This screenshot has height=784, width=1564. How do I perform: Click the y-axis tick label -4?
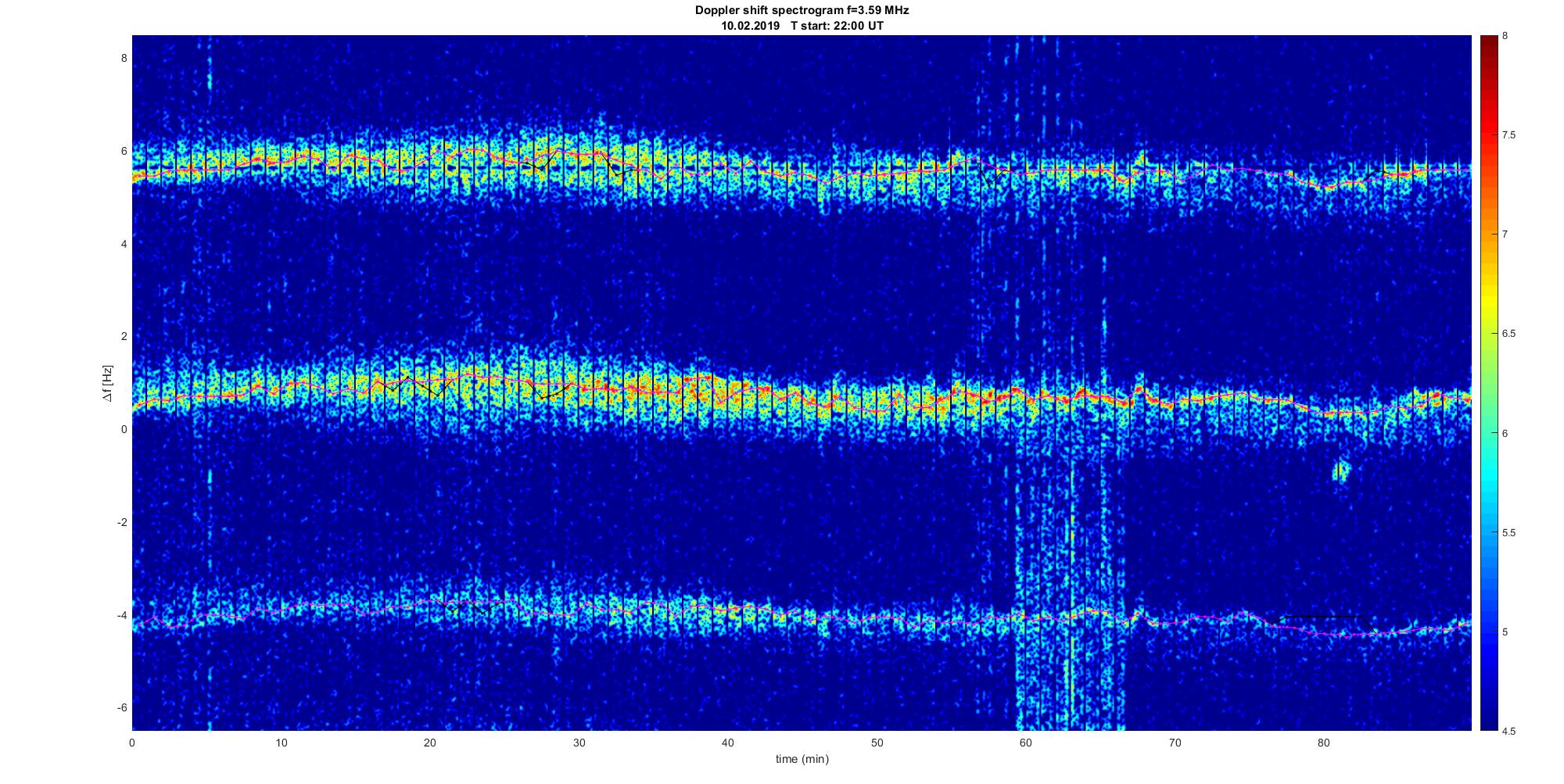(x=120, y=615)
